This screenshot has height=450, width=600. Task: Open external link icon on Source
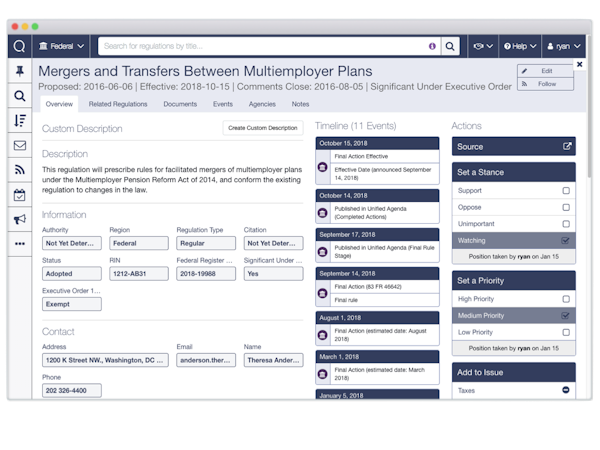(567, 146)
